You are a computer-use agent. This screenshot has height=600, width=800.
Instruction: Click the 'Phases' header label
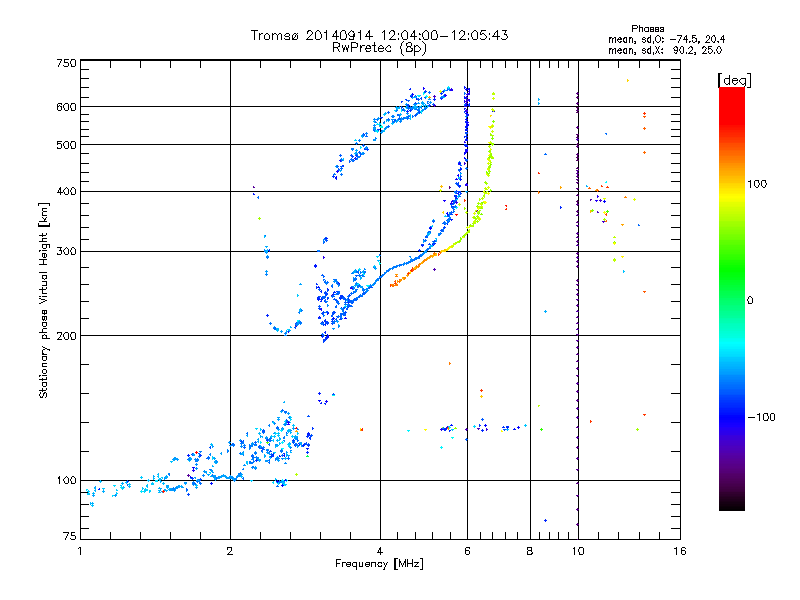tap(647, 29)
